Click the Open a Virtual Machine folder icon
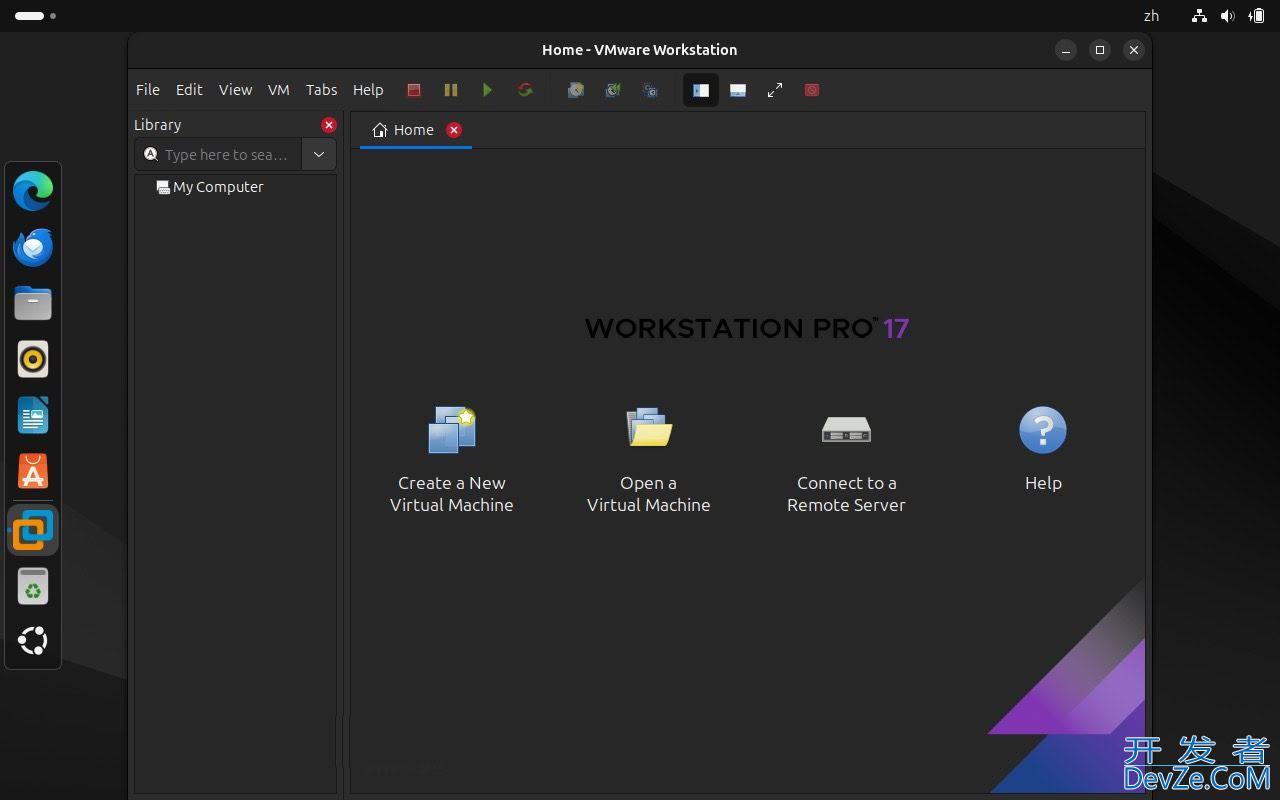1280x800 pixels. (x=649, y=428)
